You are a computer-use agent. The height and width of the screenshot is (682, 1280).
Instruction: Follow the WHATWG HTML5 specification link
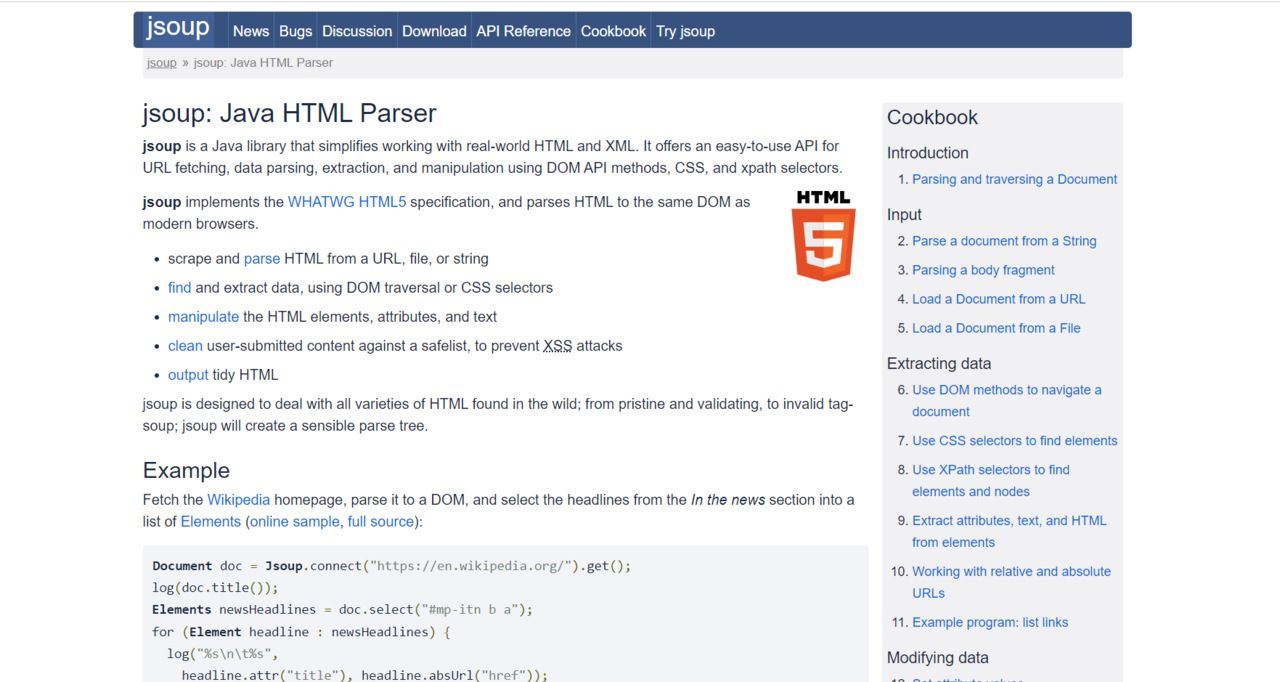[x=347, y=202]
